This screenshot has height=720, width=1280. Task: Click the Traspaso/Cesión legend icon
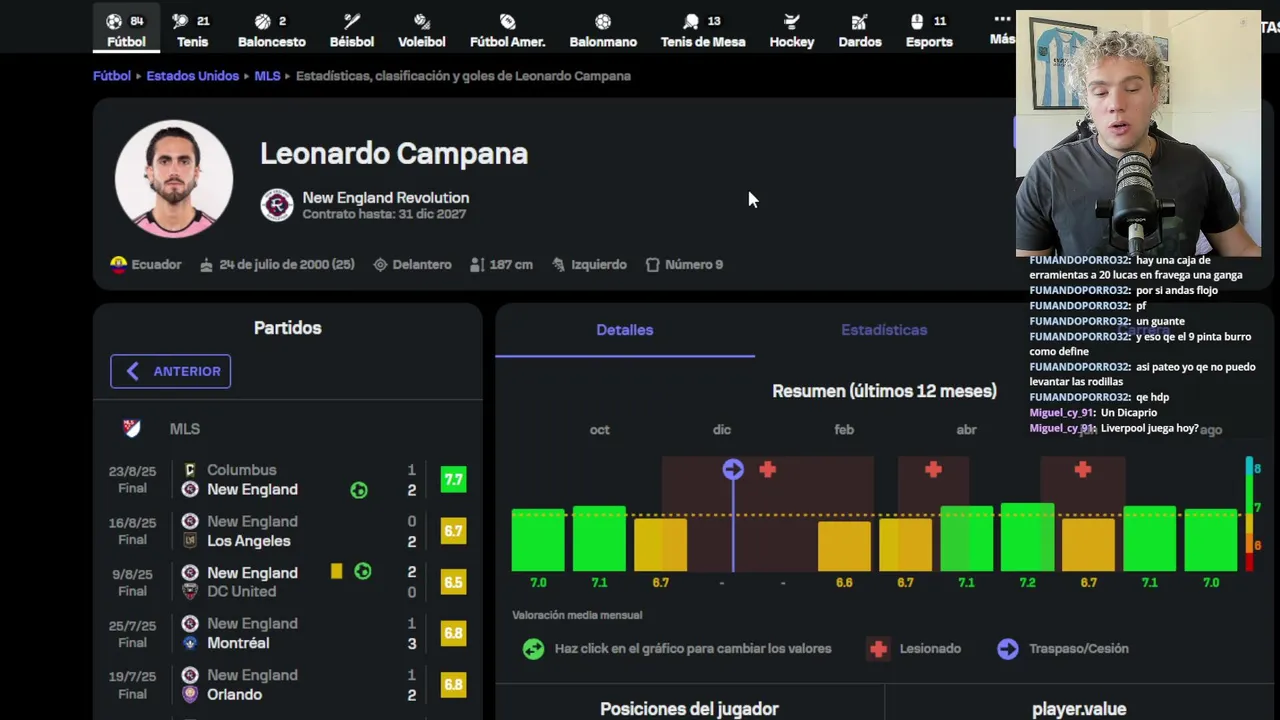(1007, 649)
